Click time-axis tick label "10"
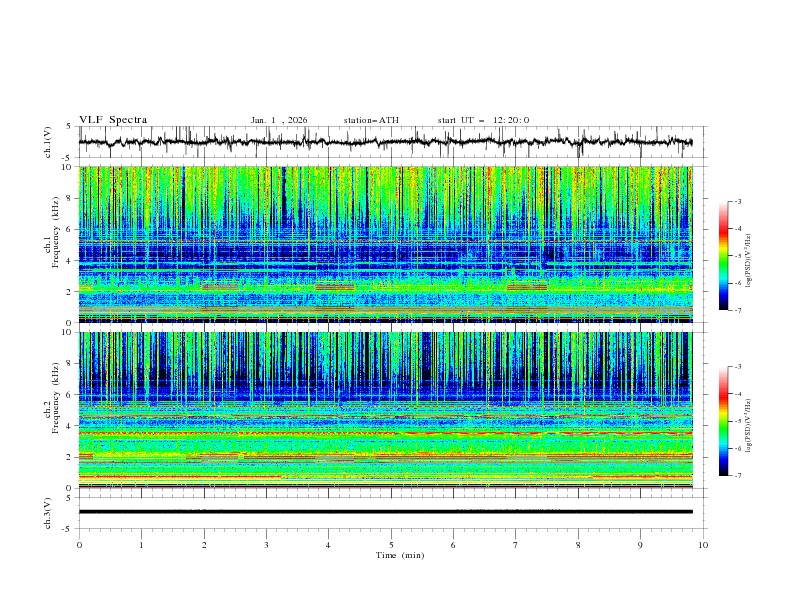This screenshot has height=612, width=792. tap(703, 545)
